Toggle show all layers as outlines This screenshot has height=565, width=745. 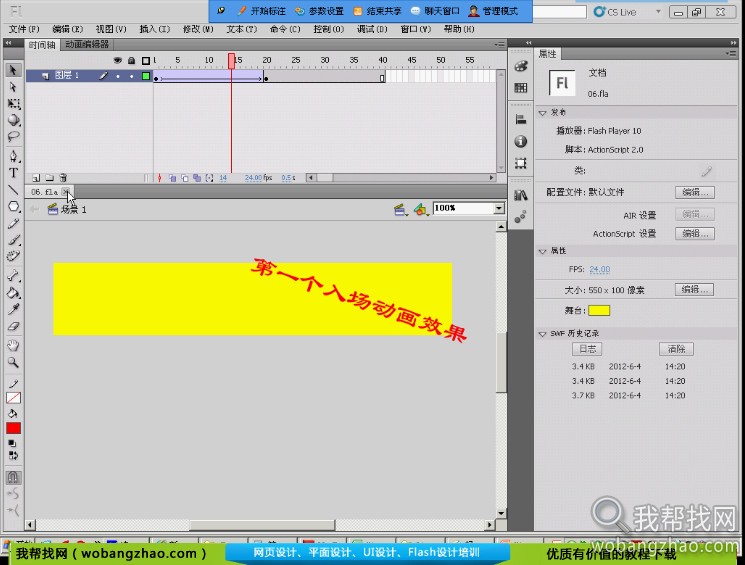click(x=146, y=60)
